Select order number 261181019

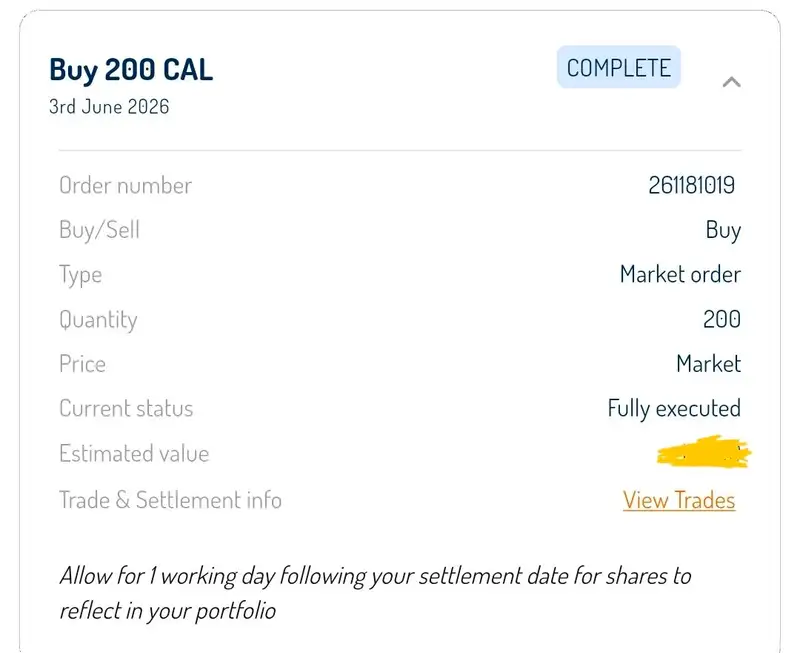click(x=692, y=185)
